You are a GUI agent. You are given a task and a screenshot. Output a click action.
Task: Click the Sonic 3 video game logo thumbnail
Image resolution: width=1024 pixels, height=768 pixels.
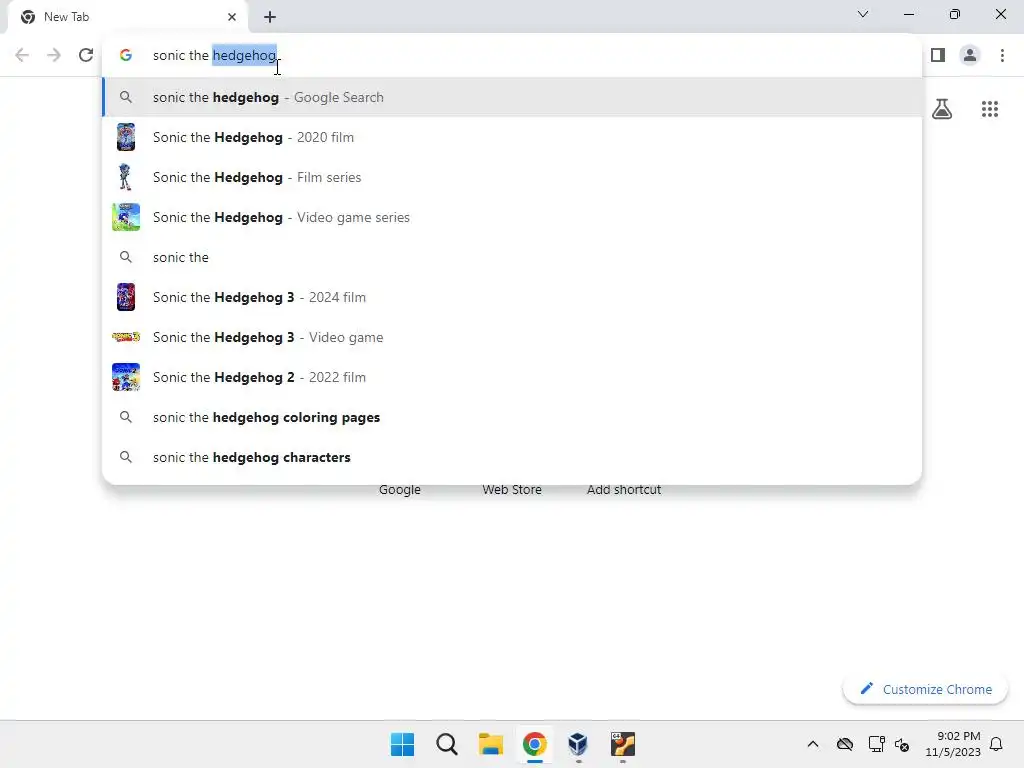[x=126, y=337]
